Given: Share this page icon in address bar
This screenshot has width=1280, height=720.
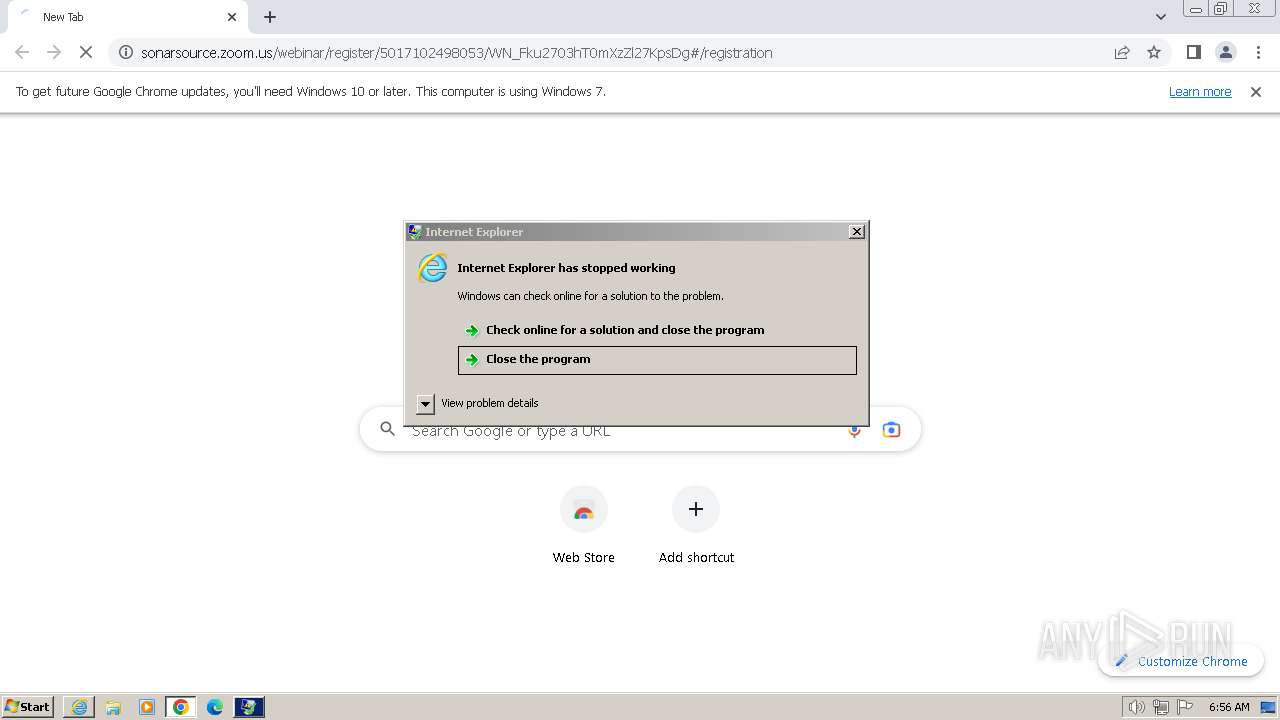Looking at the screenshot, I should coord(1122,52).
